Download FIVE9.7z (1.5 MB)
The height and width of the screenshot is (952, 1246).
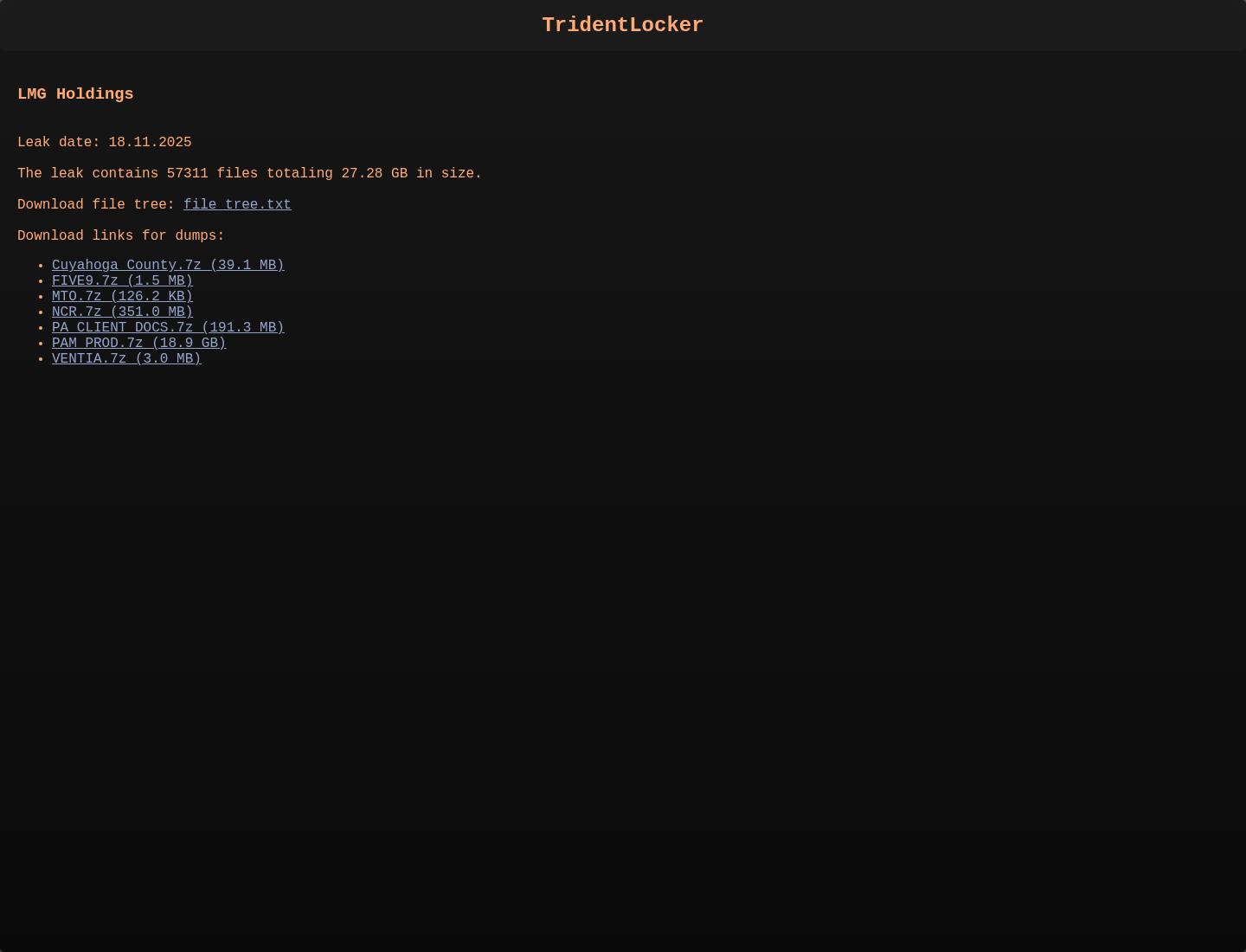122,281
